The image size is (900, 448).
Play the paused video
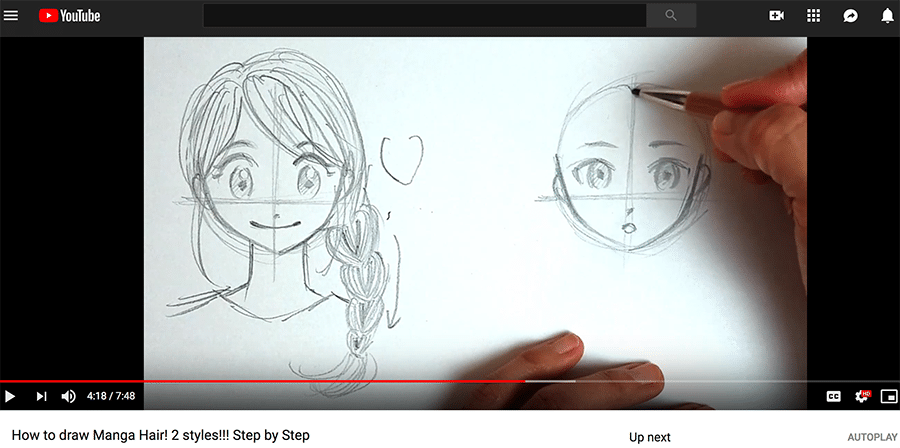pyautogui.click(x=10, y=396)
